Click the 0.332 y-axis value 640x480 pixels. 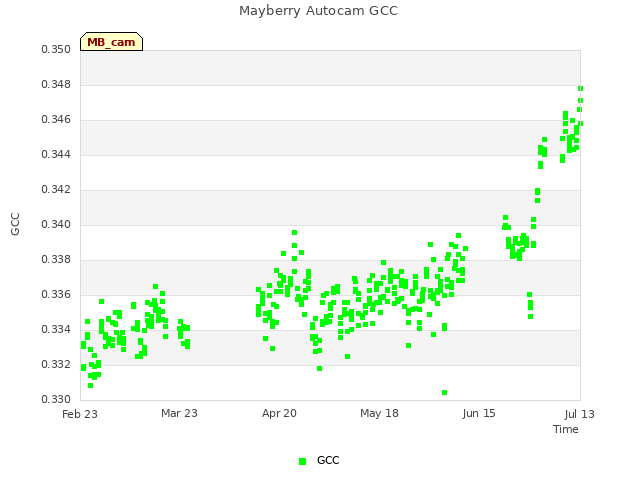(x=56, y=364)
